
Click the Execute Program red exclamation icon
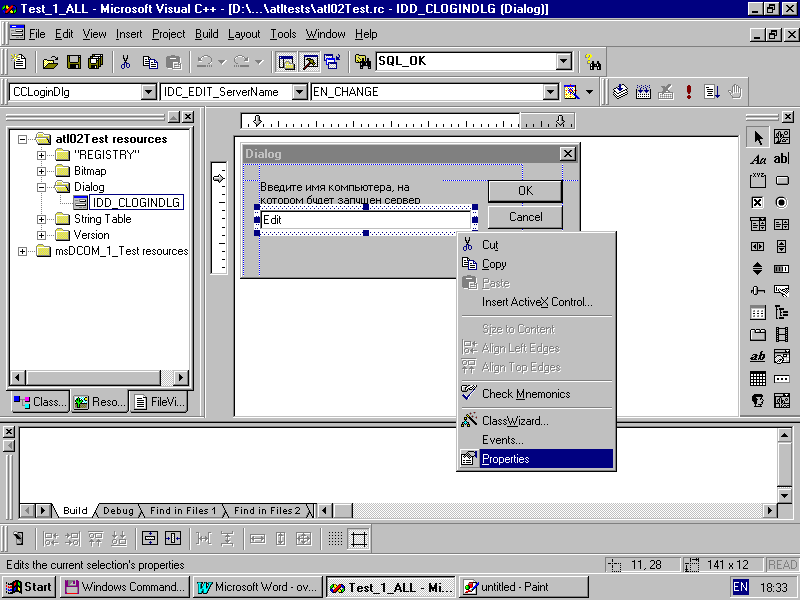point(689,92)
